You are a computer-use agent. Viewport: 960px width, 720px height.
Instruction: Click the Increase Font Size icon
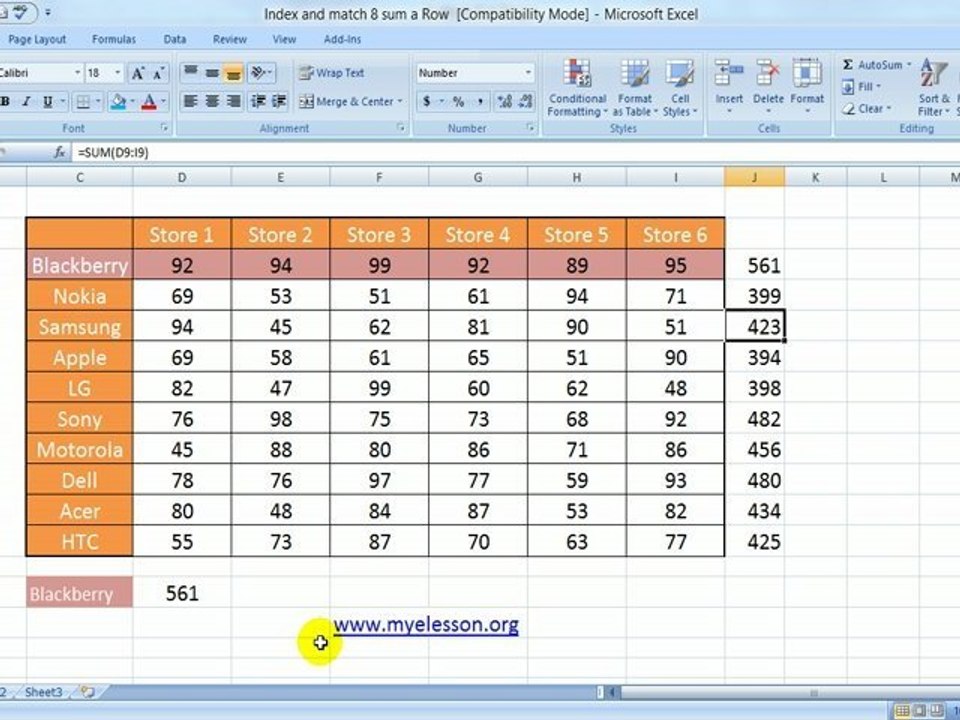[x=138, y=73]
